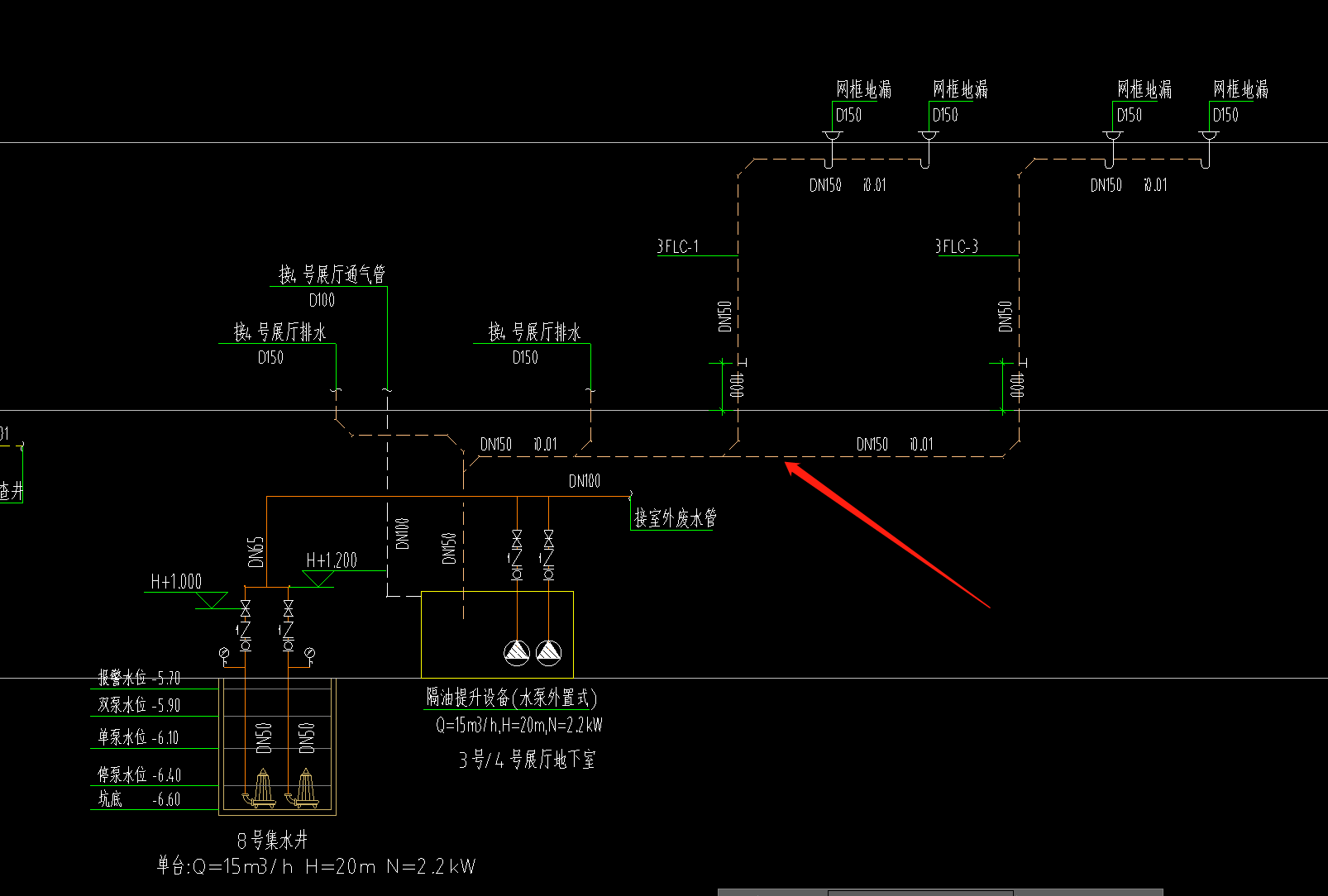The image size is (1328, 896).
Task: Select the H+1.000 elevation text
Action: (x=176, y=582)
